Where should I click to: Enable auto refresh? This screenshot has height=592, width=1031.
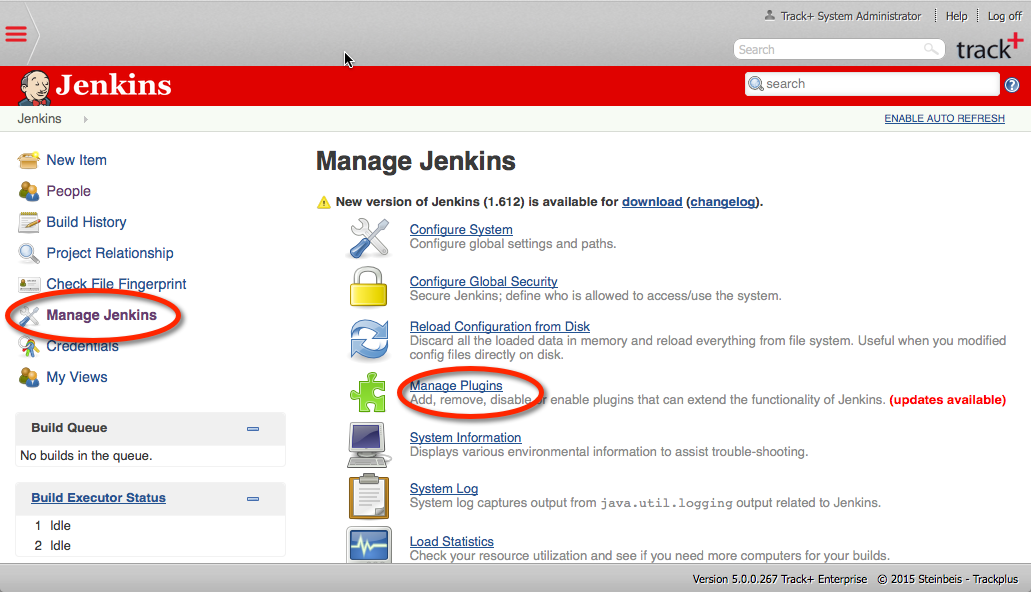pyautogui.click(x=943, y=118)
